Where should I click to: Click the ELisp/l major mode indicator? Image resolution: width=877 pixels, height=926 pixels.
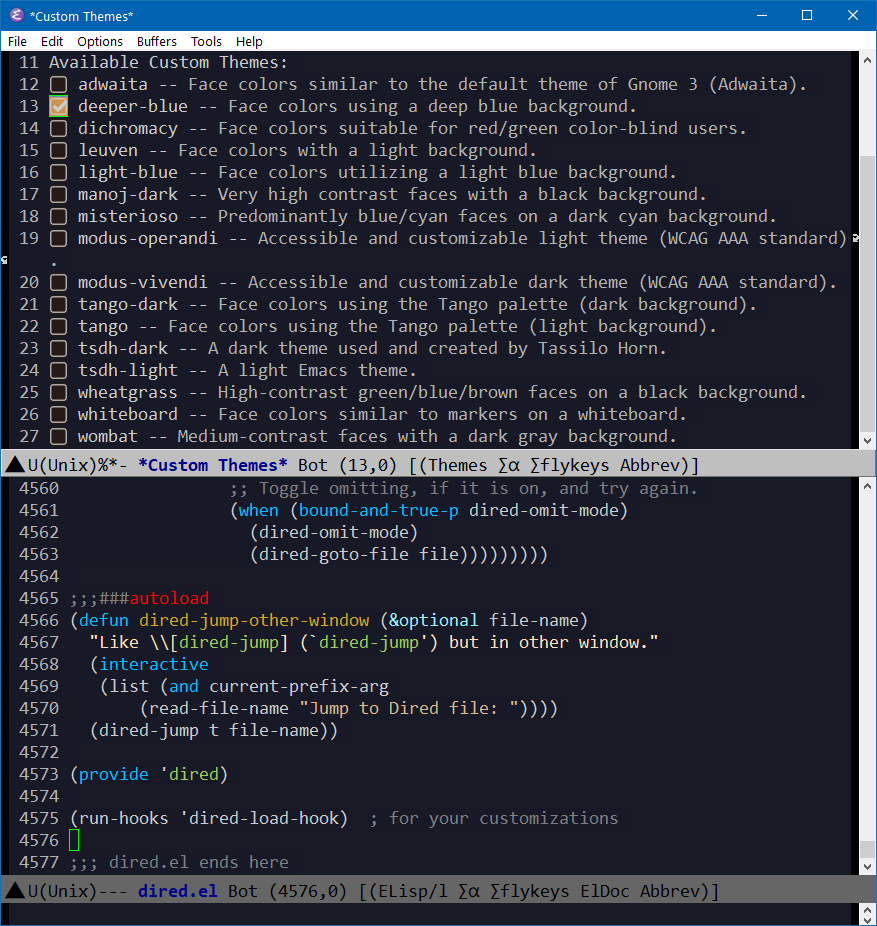pyautogui.click(x=413, y=891)
